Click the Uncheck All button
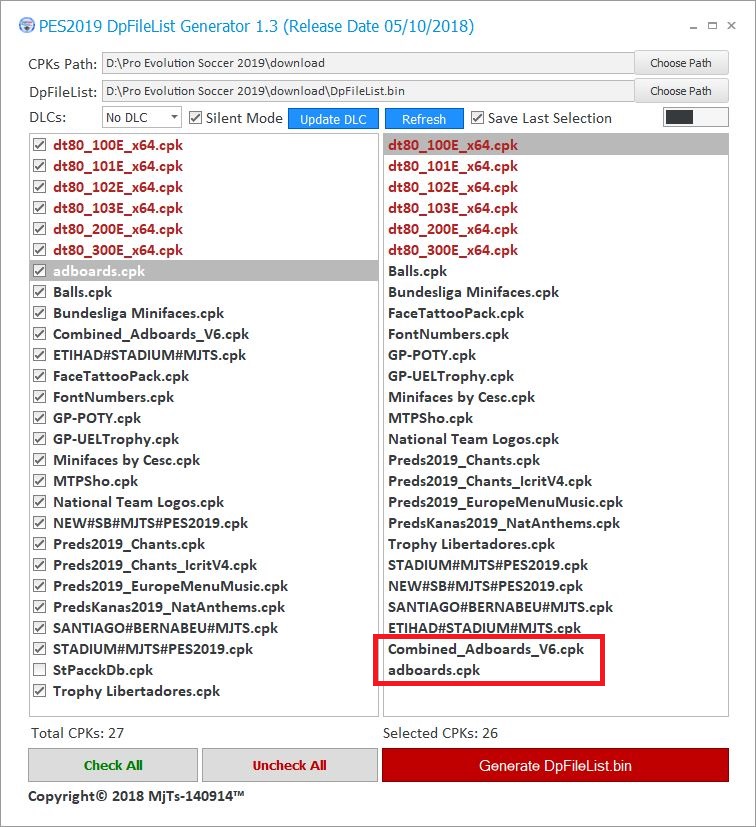 (x=290, y=765)
